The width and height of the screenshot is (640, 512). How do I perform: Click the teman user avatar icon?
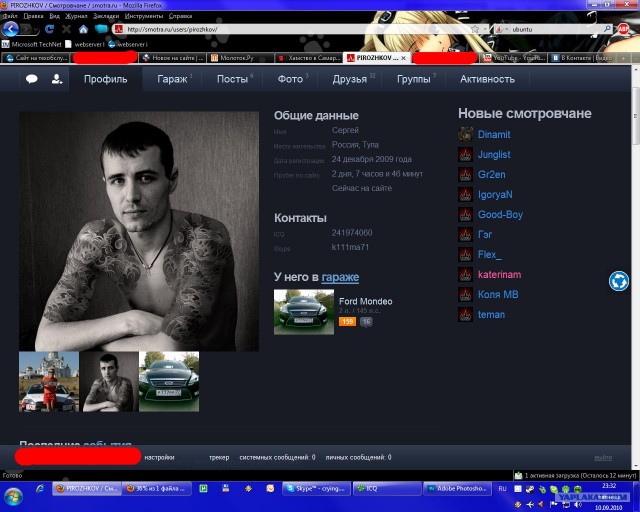click(465, 314)
